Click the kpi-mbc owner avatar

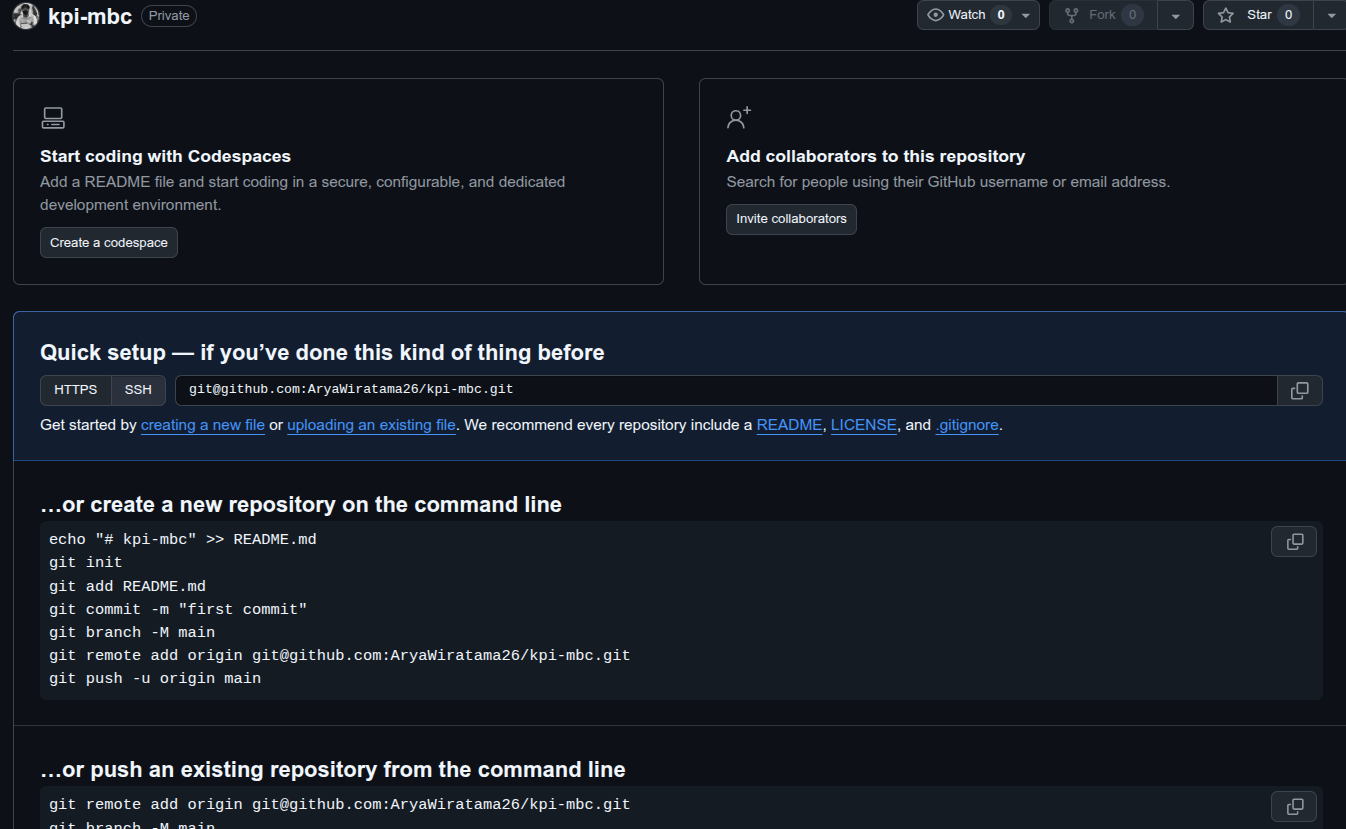(x=26, y=16)
